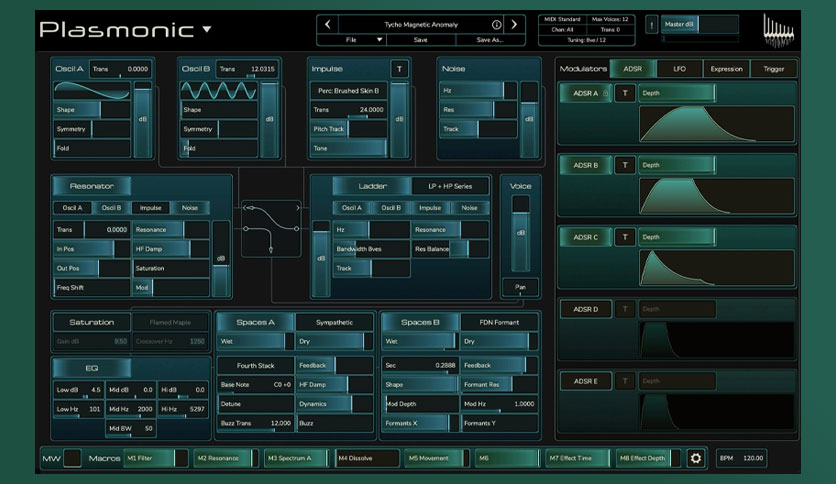Screen dimensions: 836x484
Task: Click the Save button
Action: [x=421, y=40]
